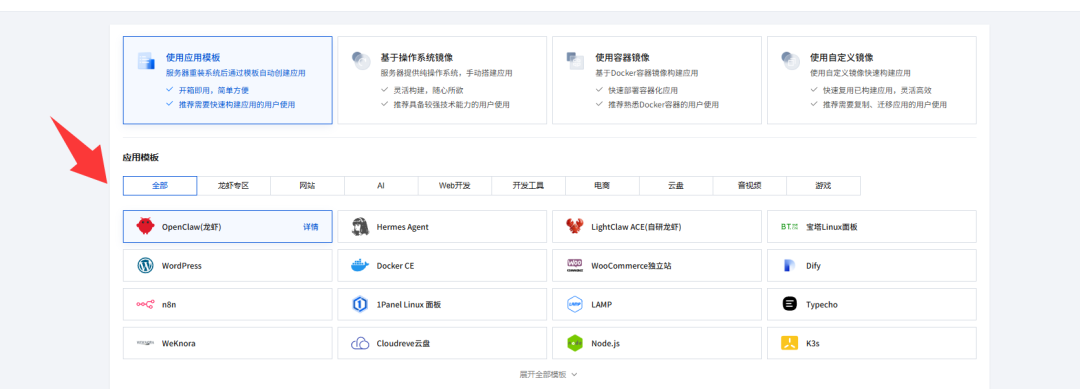Image resolution: width=1080 pixels, height=389 pixels.
Task: Pick the 1Panel Linux 面板 label
Action: click(x=408, y=304)
